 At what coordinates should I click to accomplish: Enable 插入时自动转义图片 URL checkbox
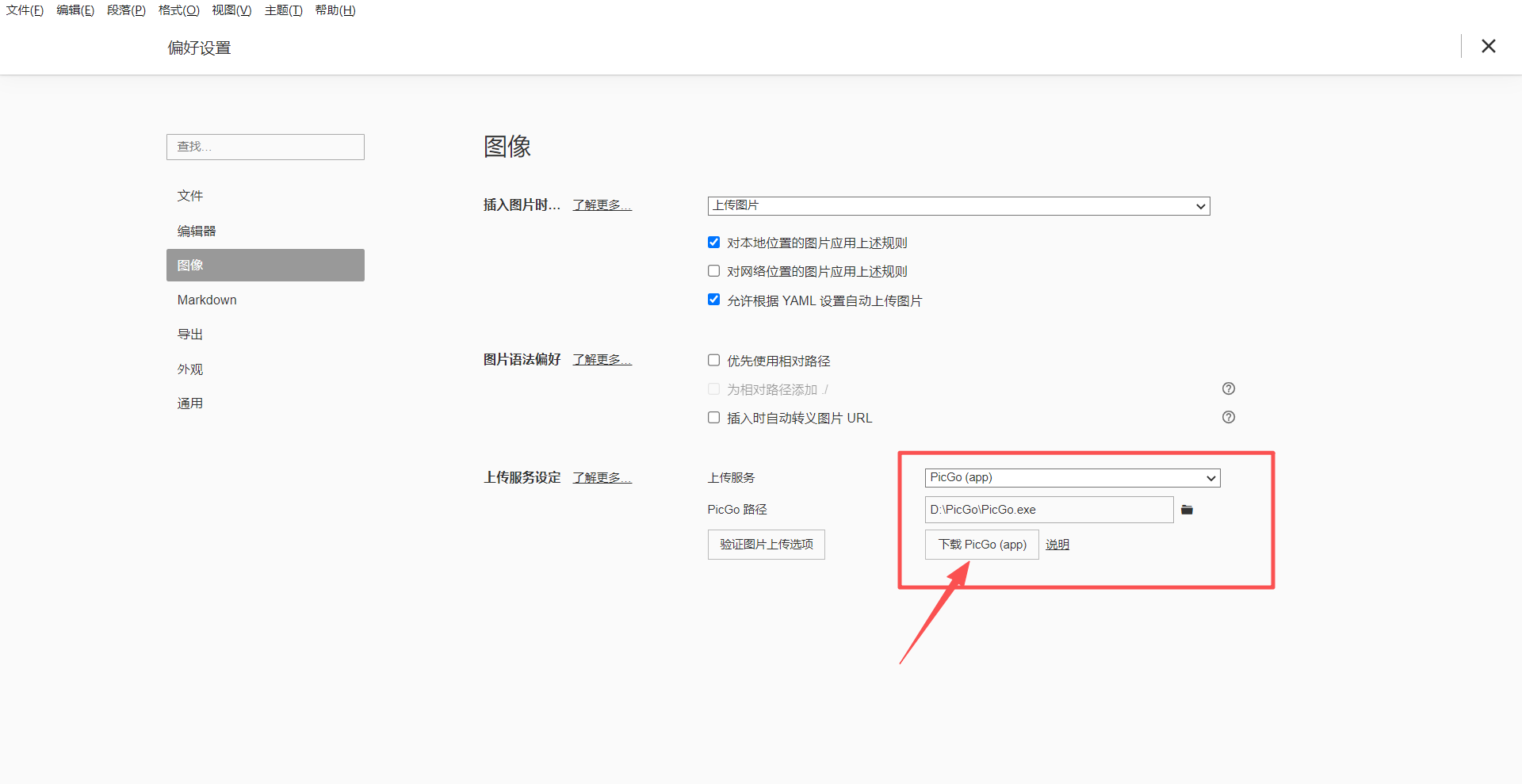point(713,418)
